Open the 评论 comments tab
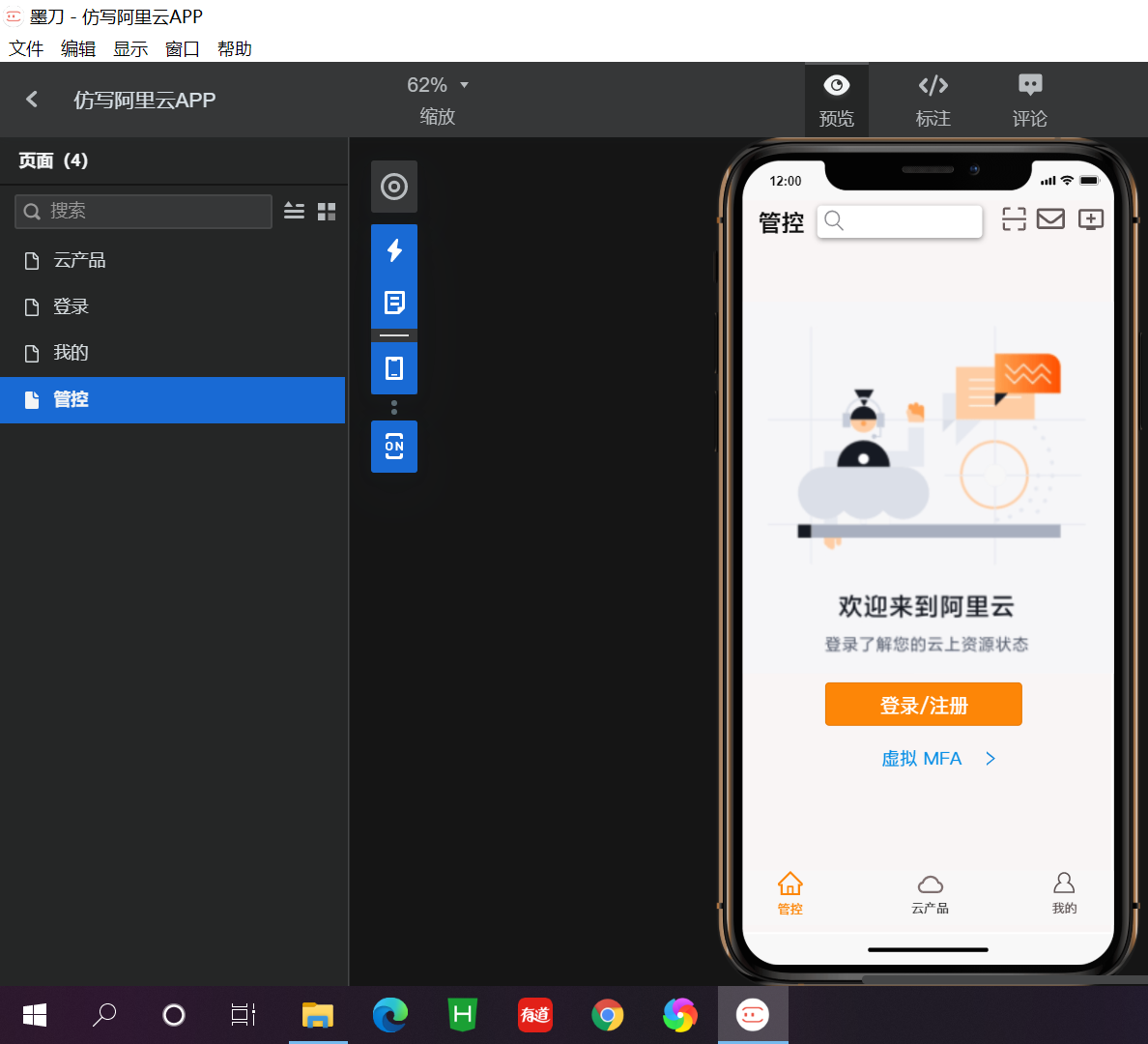The height and width of the screenshot is (1044, 1148). click(x=1029, y=101)
